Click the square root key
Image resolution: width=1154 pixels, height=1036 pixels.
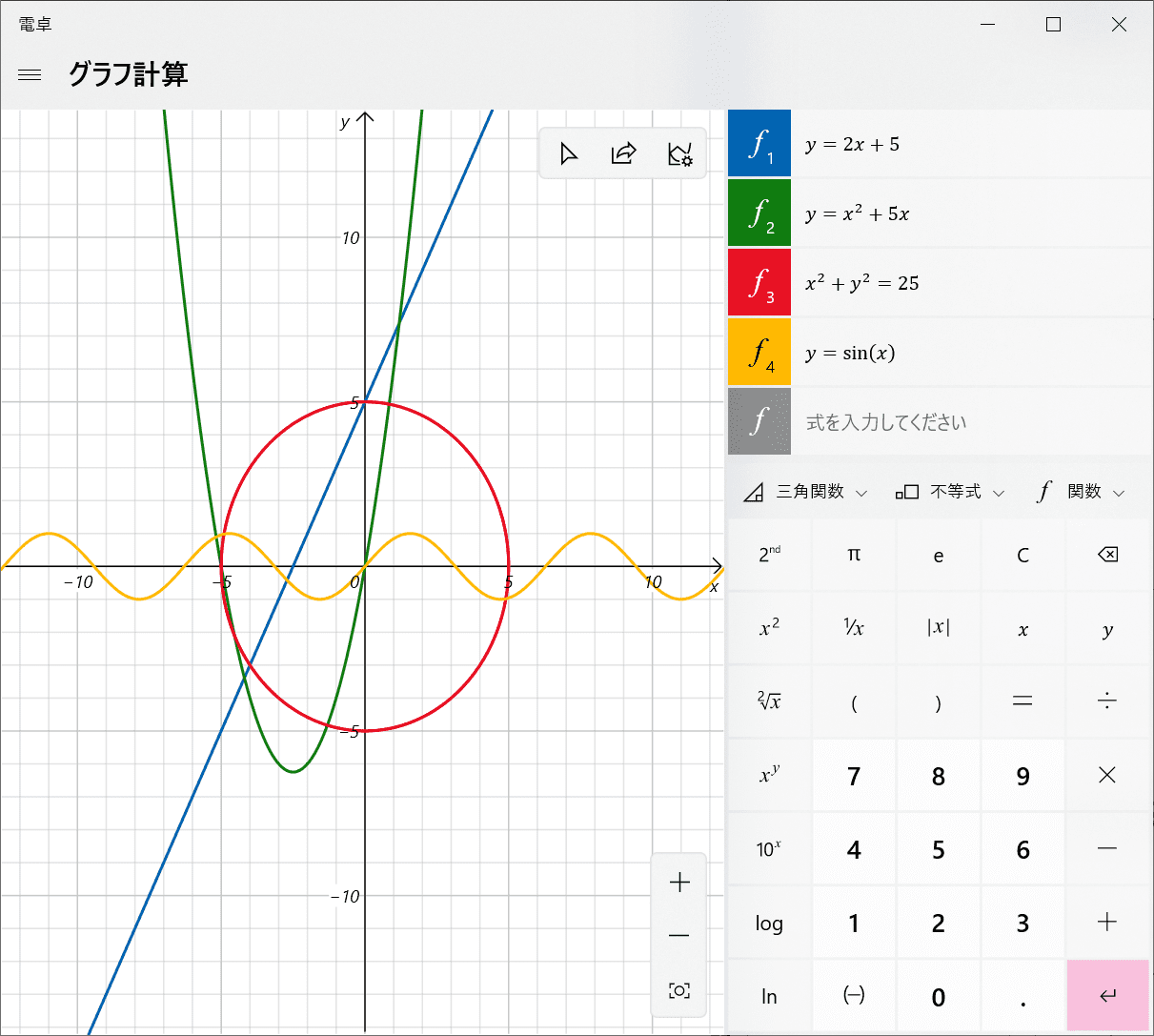coord(769,701)
